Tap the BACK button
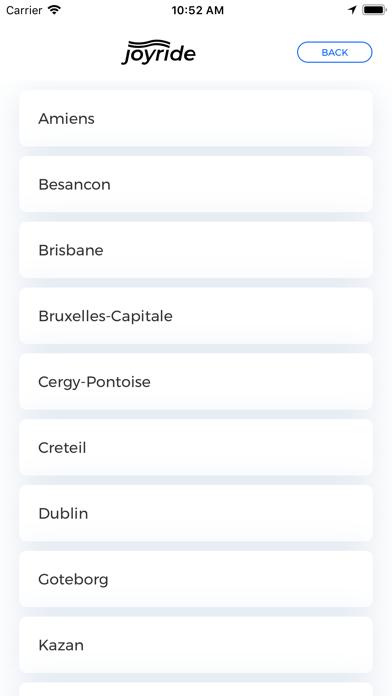The width and height of the screenshot is (392, 696). click(x=334, y=52)
